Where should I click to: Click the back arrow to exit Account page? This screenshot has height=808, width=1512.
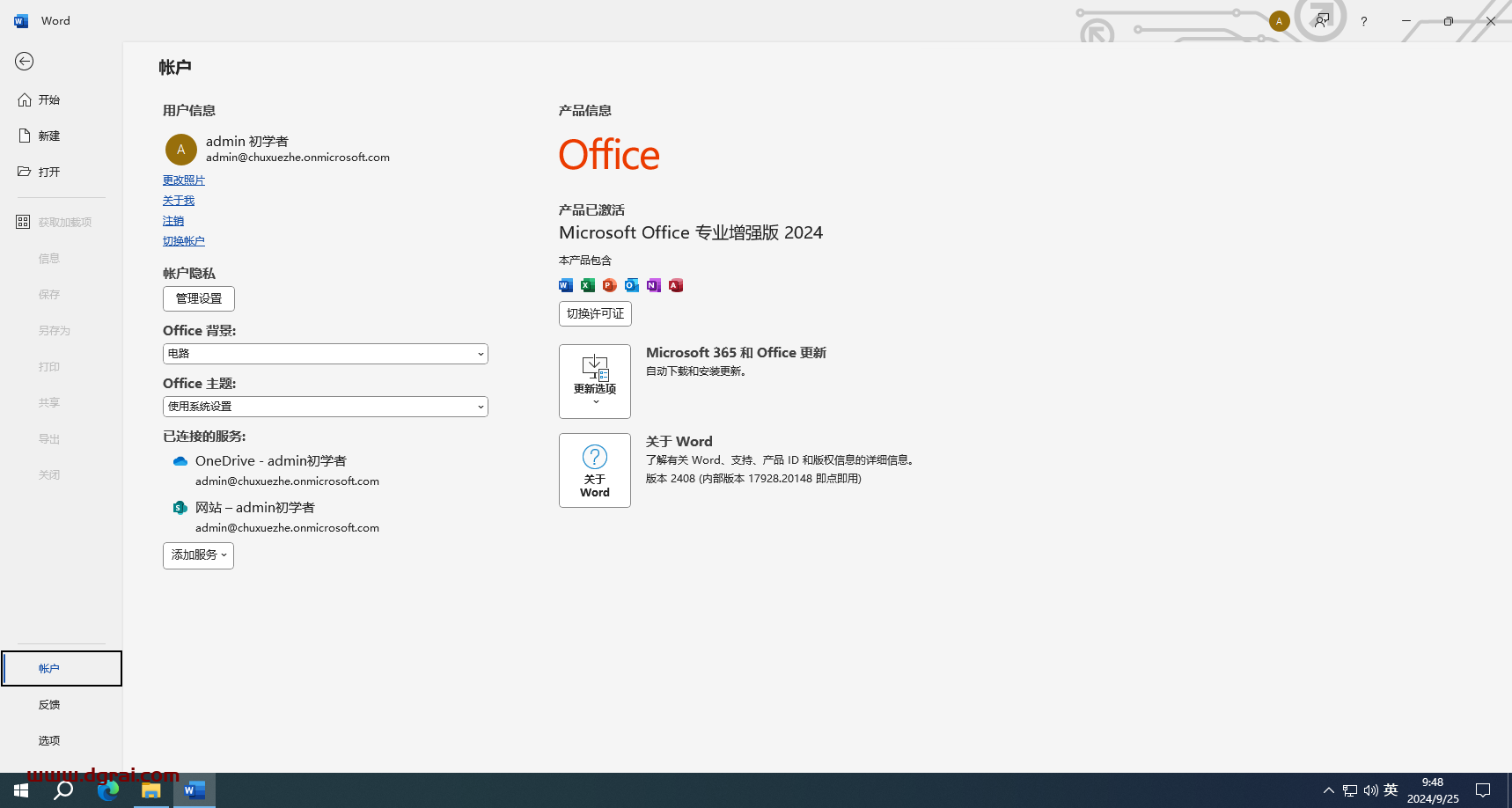click(24, 62)
